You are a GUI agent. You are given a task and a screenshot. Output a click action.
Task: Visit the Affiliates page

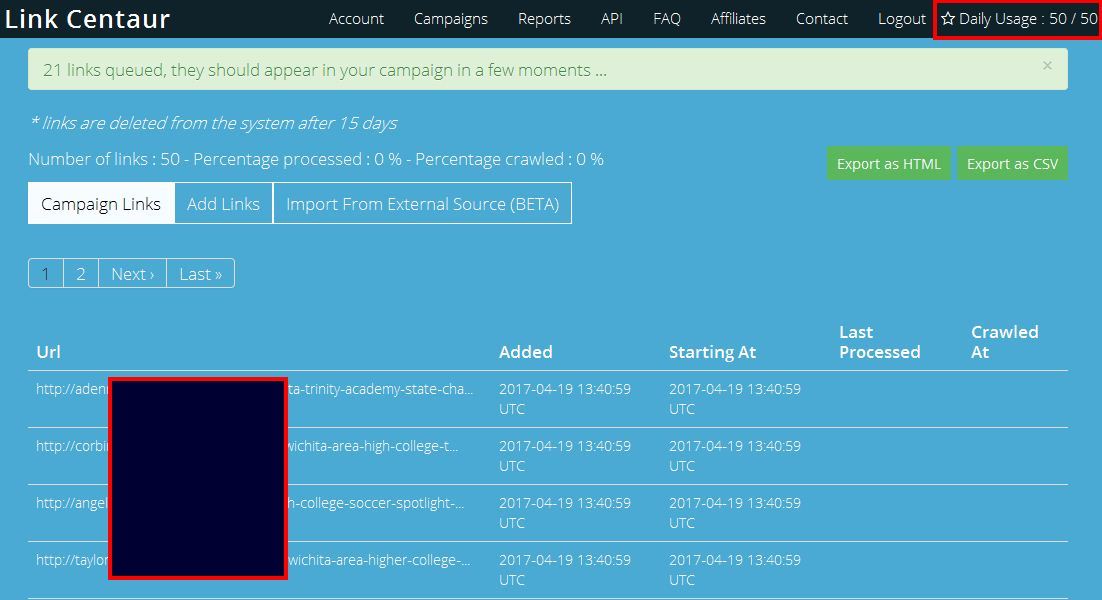(x=738, y=19)
